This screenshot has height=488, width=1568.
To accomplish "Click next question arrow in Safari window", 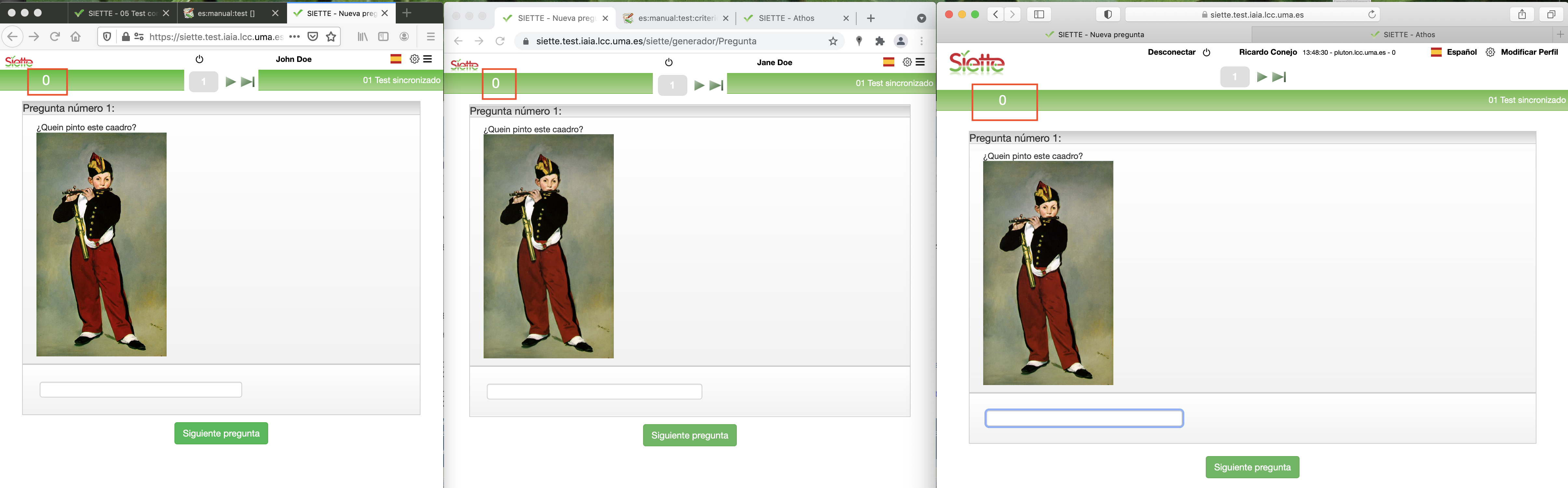I will [x=1262, y=78].
